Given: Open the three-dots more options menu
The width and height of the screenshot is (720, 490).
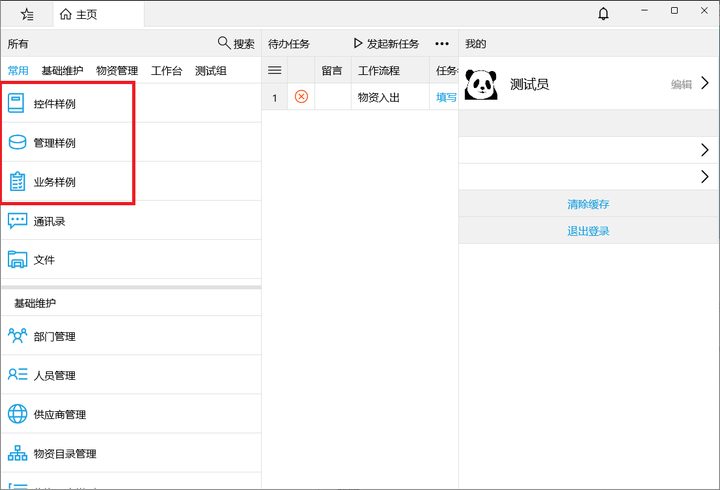Looking at the screenshot, I should coord(441,44).
